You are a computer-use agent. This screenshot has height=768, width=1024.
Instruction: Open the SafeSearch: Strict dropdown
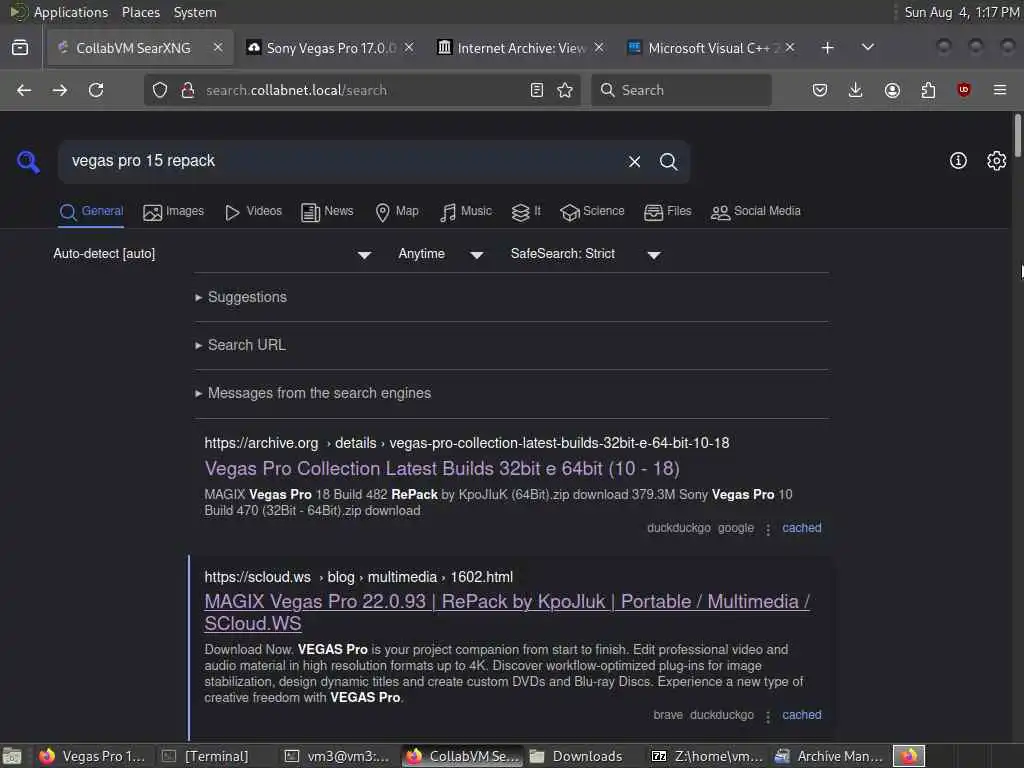click(x=586, y=254)
